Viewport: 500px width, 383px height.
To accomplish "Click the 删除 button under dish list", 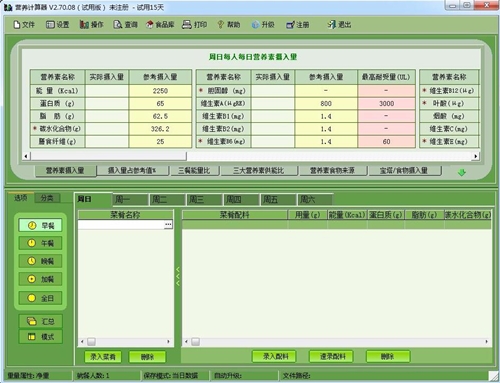I will pos(147,357).
